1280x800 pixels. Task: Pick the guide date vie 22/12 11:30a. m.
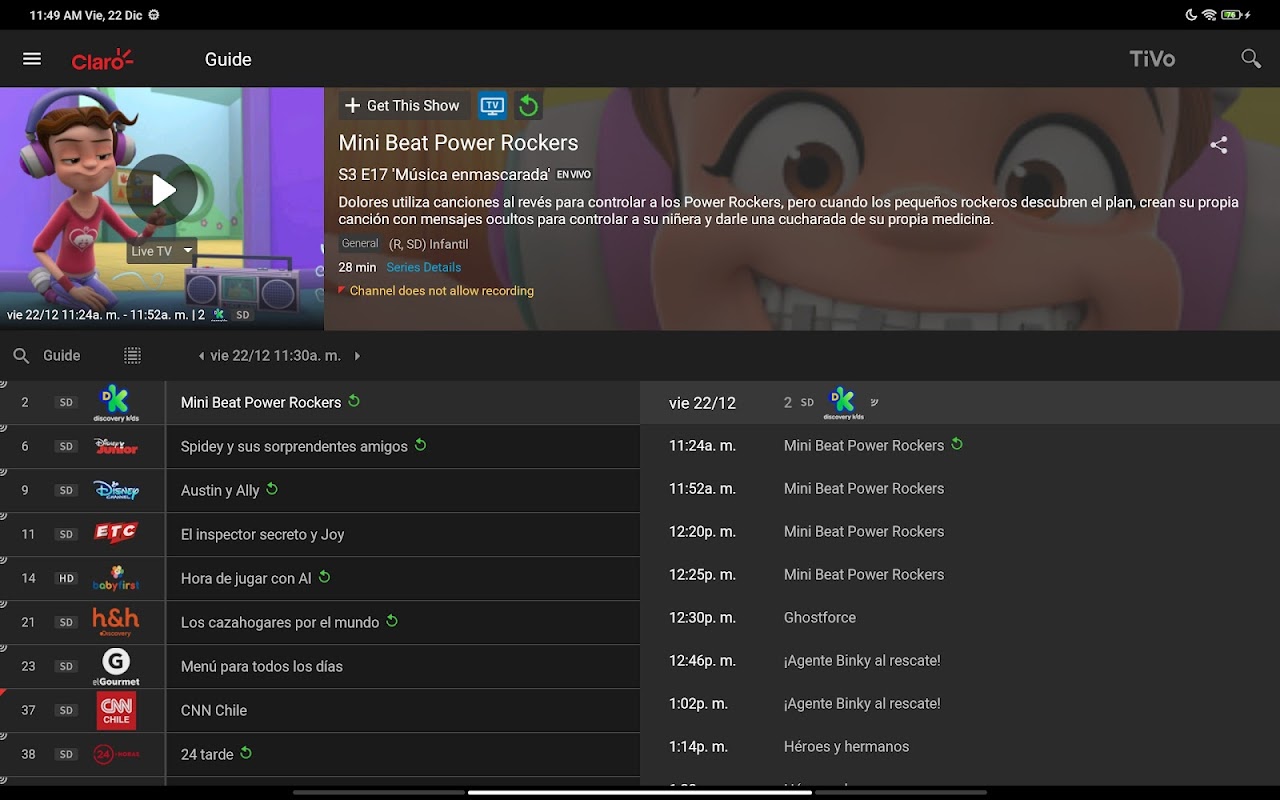tap(276, 356)
